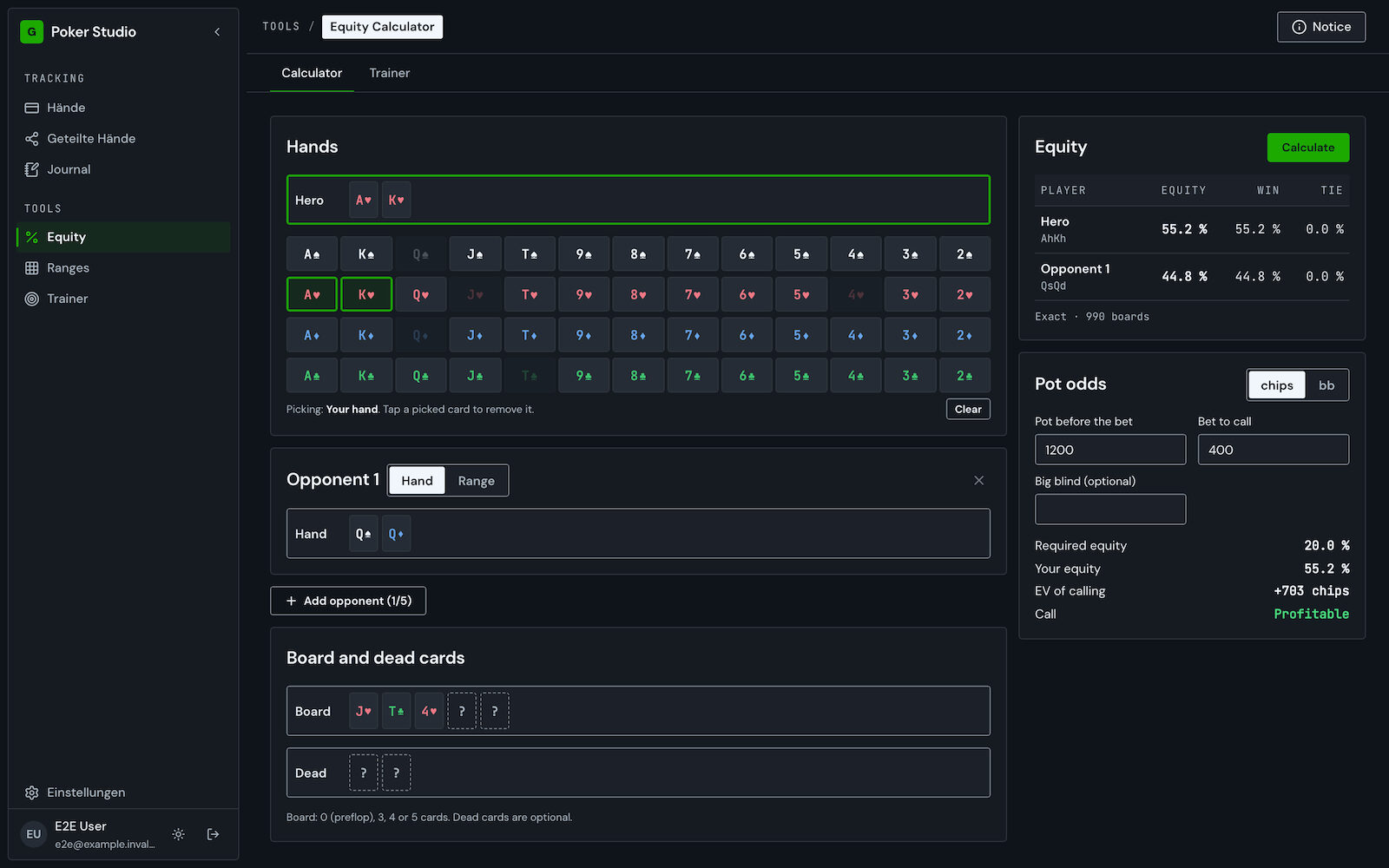
Task: Open Geteilte Hände shared hands page
Action: pyautogui.click(x=123, y=139)
